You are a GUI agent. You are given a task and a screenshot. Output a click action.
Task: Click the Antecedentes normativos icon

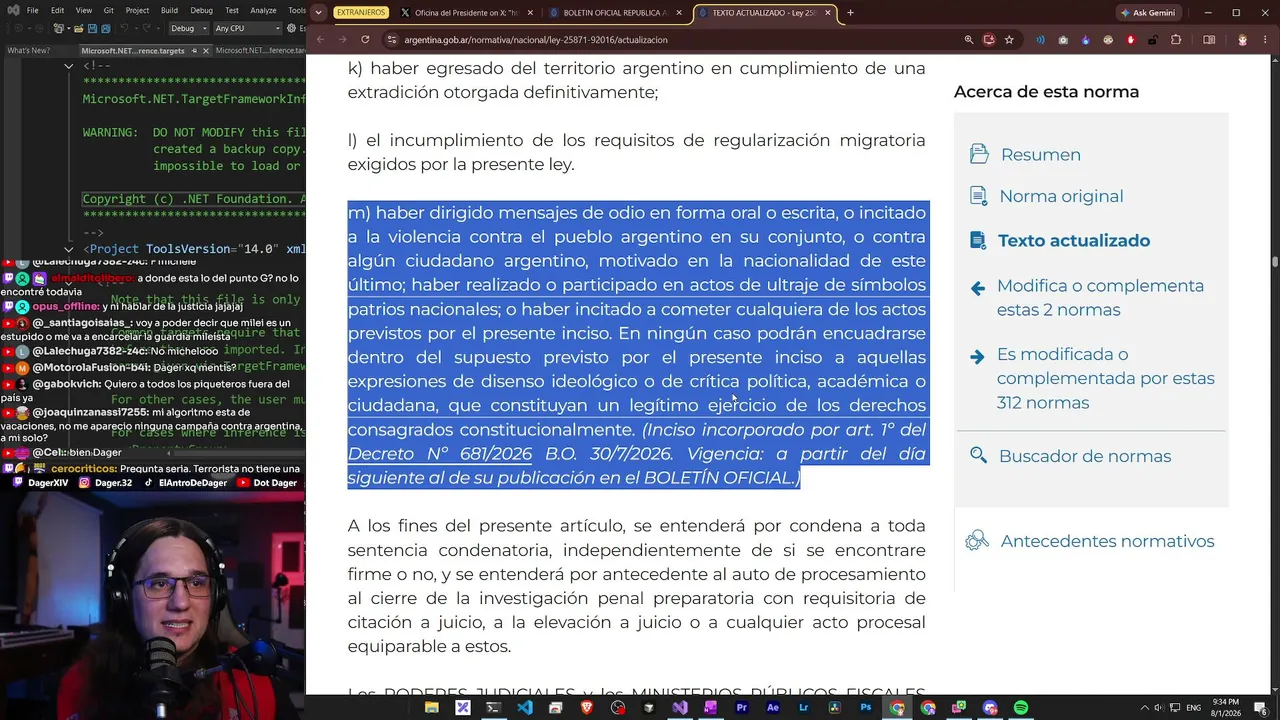point(977,541)
